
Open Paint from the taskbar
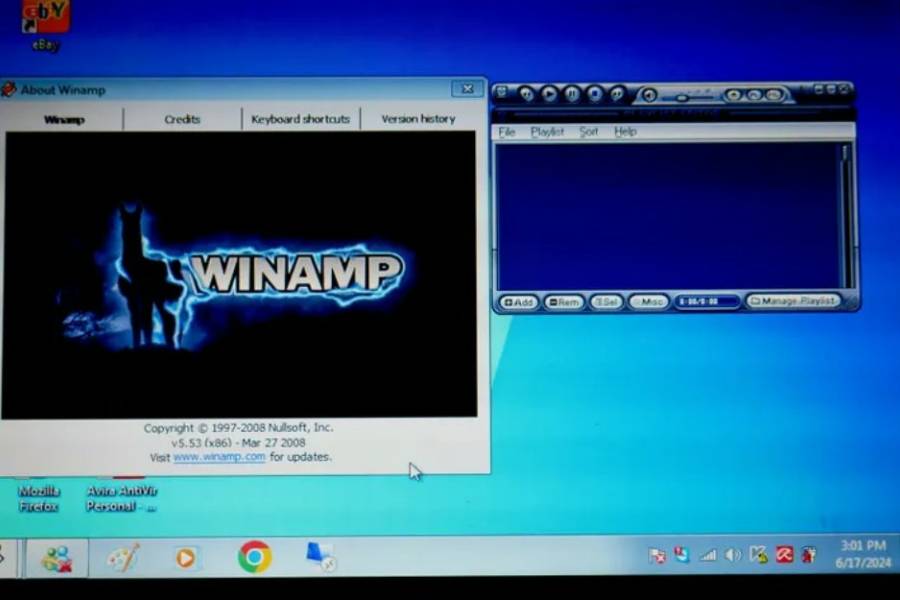123,557
